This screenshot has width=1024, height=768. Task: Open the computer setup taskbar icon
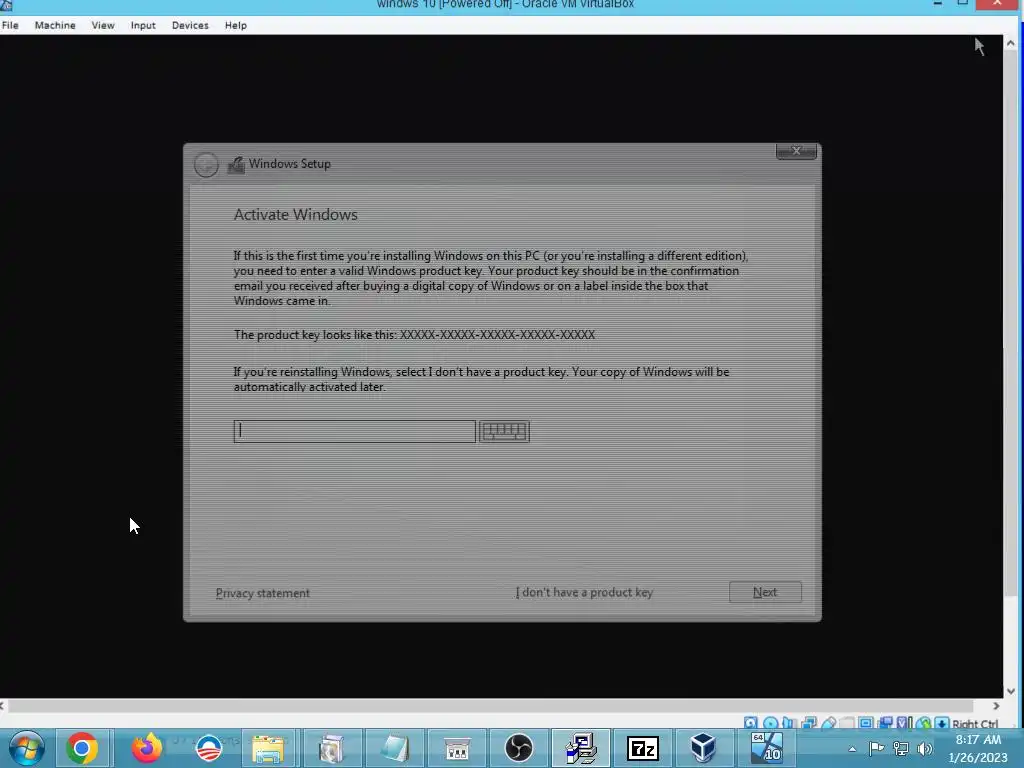point(581,748)
